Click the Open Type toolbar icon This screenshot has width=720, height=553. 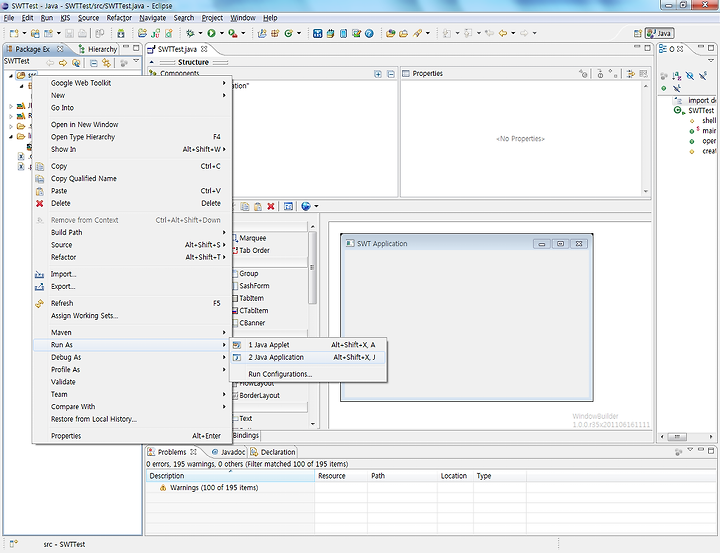pos(390,33)
